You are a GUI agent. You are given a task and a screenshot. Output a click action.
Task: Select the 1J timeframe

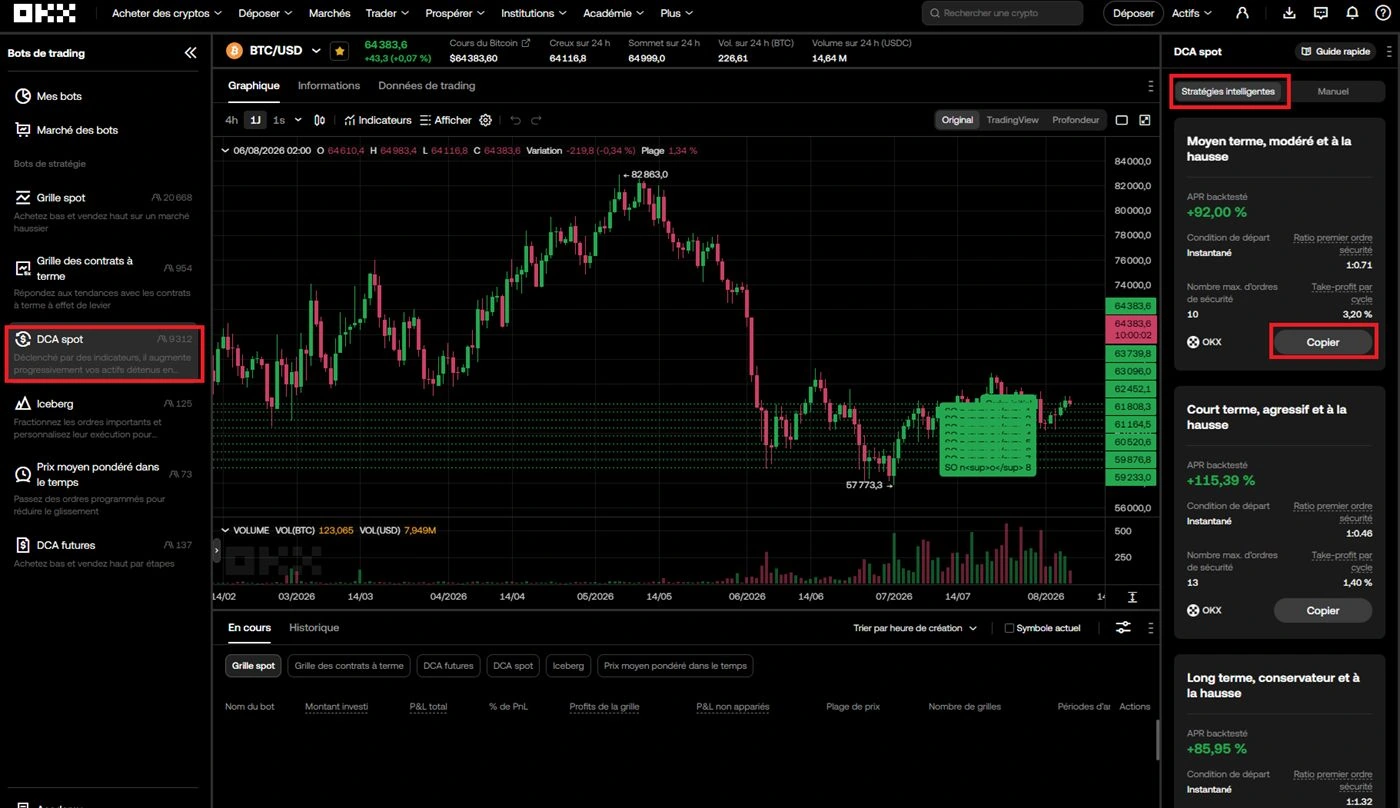(255, 120)
